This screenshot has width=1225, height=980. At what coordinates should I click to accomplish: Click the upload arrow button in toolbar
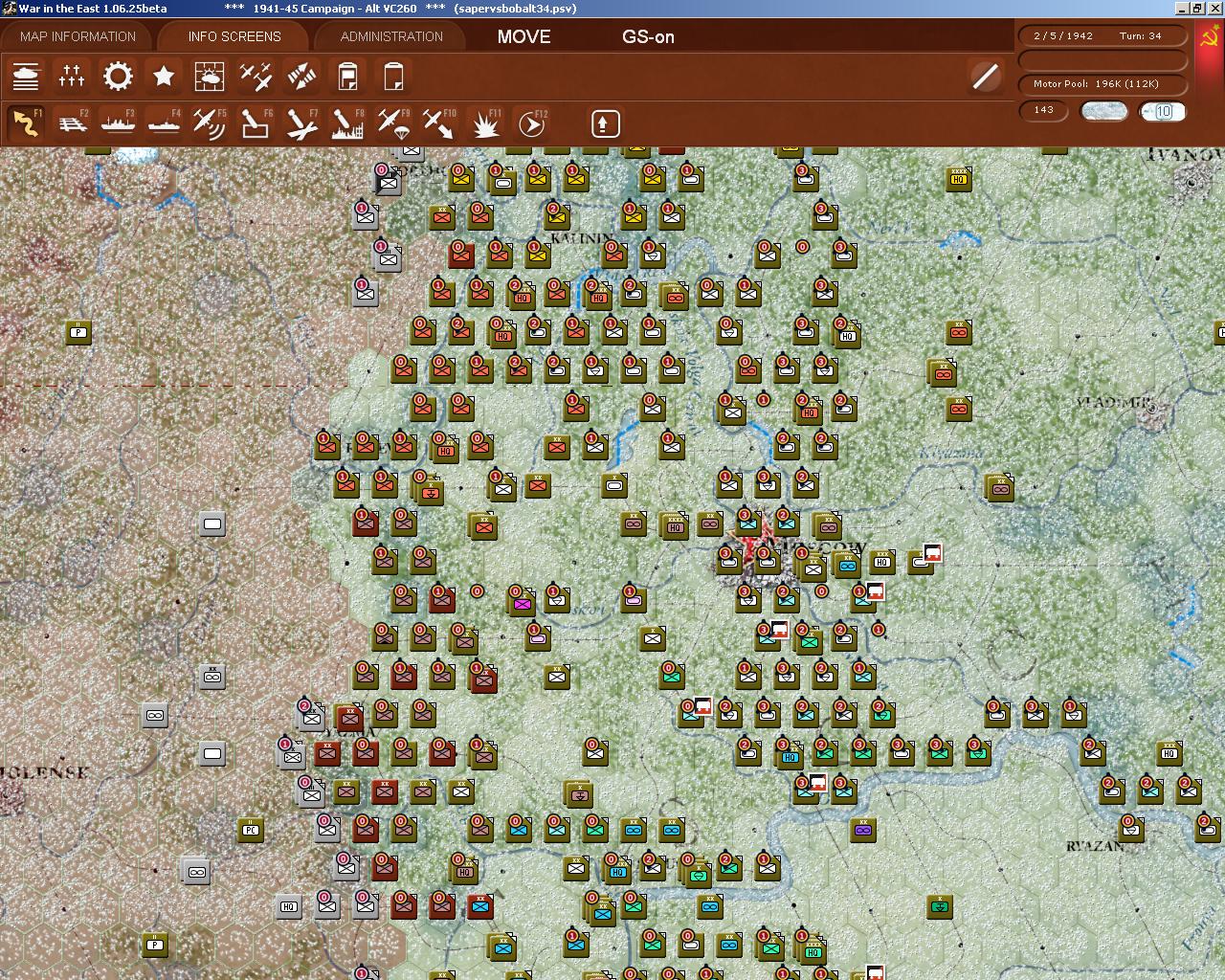[x=605, y=123]
